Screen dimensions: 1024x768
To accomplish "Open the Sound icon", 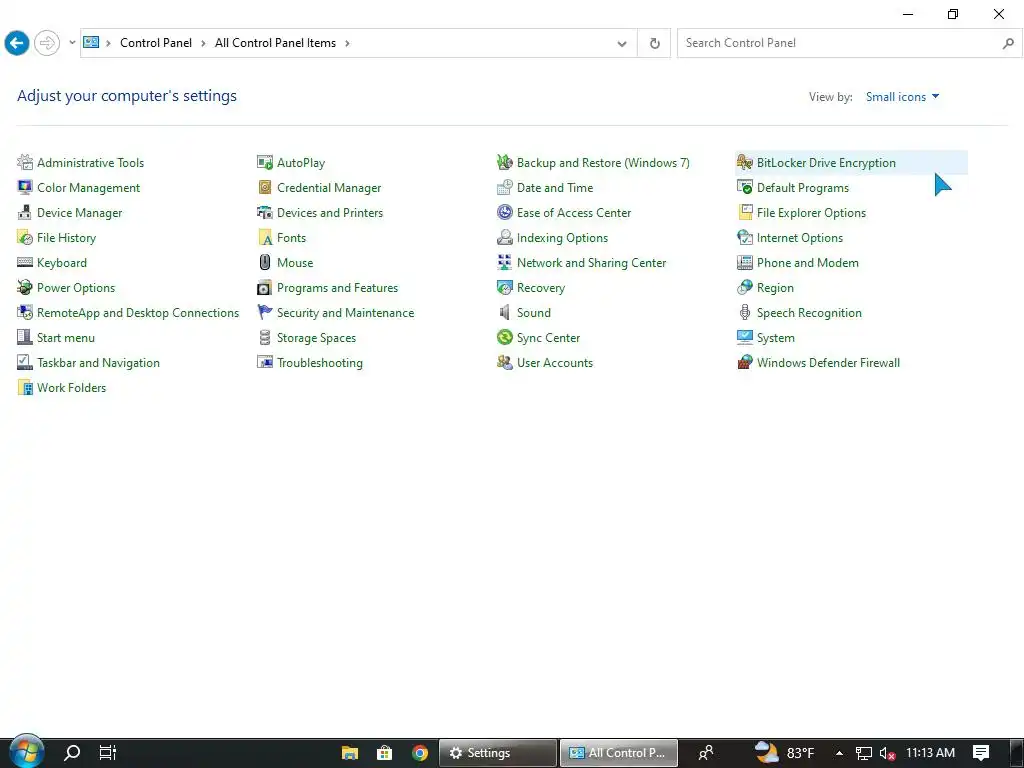I will [504, 312].
